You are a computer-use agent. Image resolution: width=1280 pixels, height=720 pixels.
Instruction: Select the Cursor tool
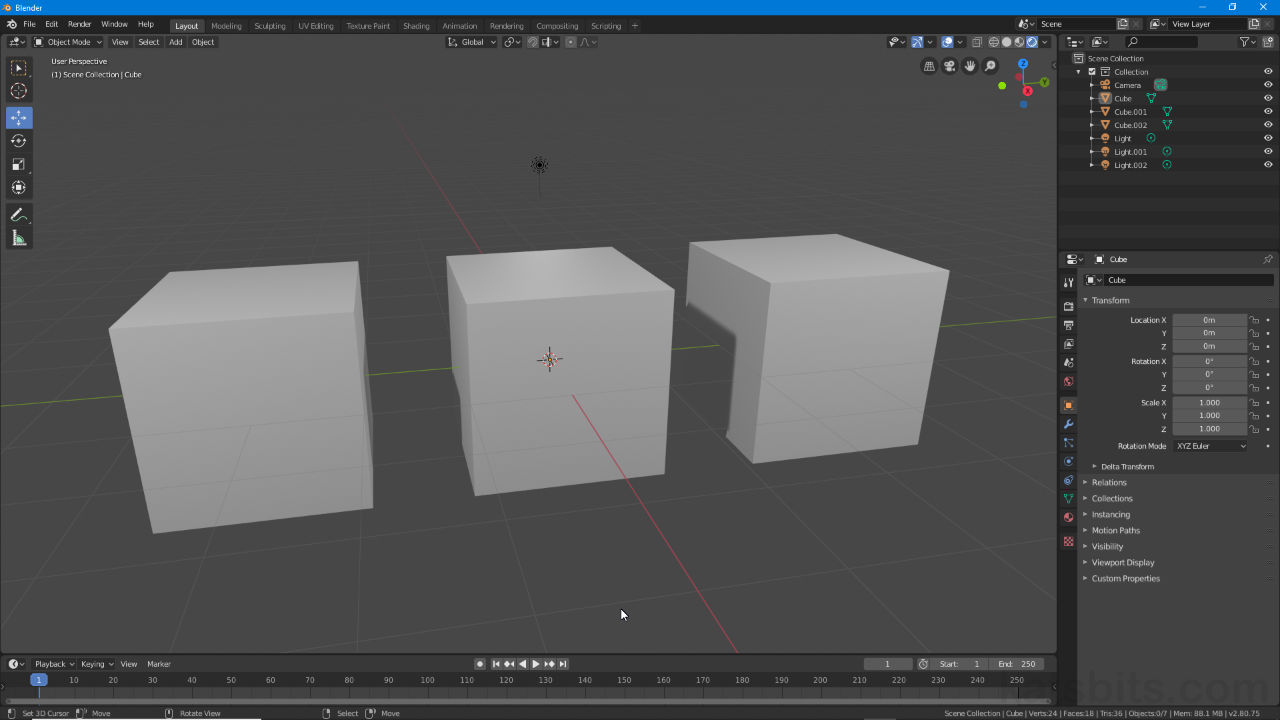click(19, 91)
